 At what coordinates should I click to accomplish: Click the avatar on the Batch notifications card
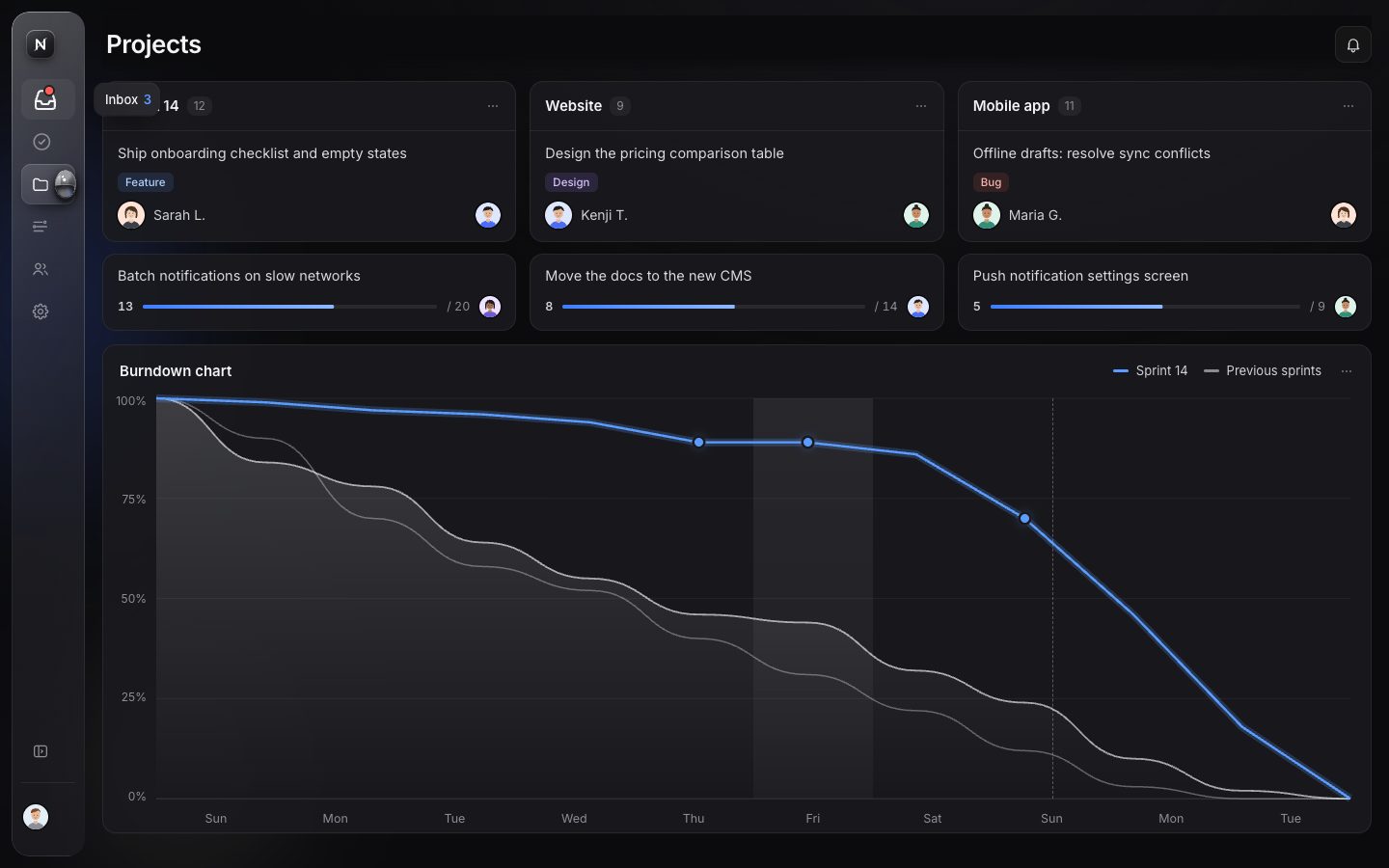[490, 307]
